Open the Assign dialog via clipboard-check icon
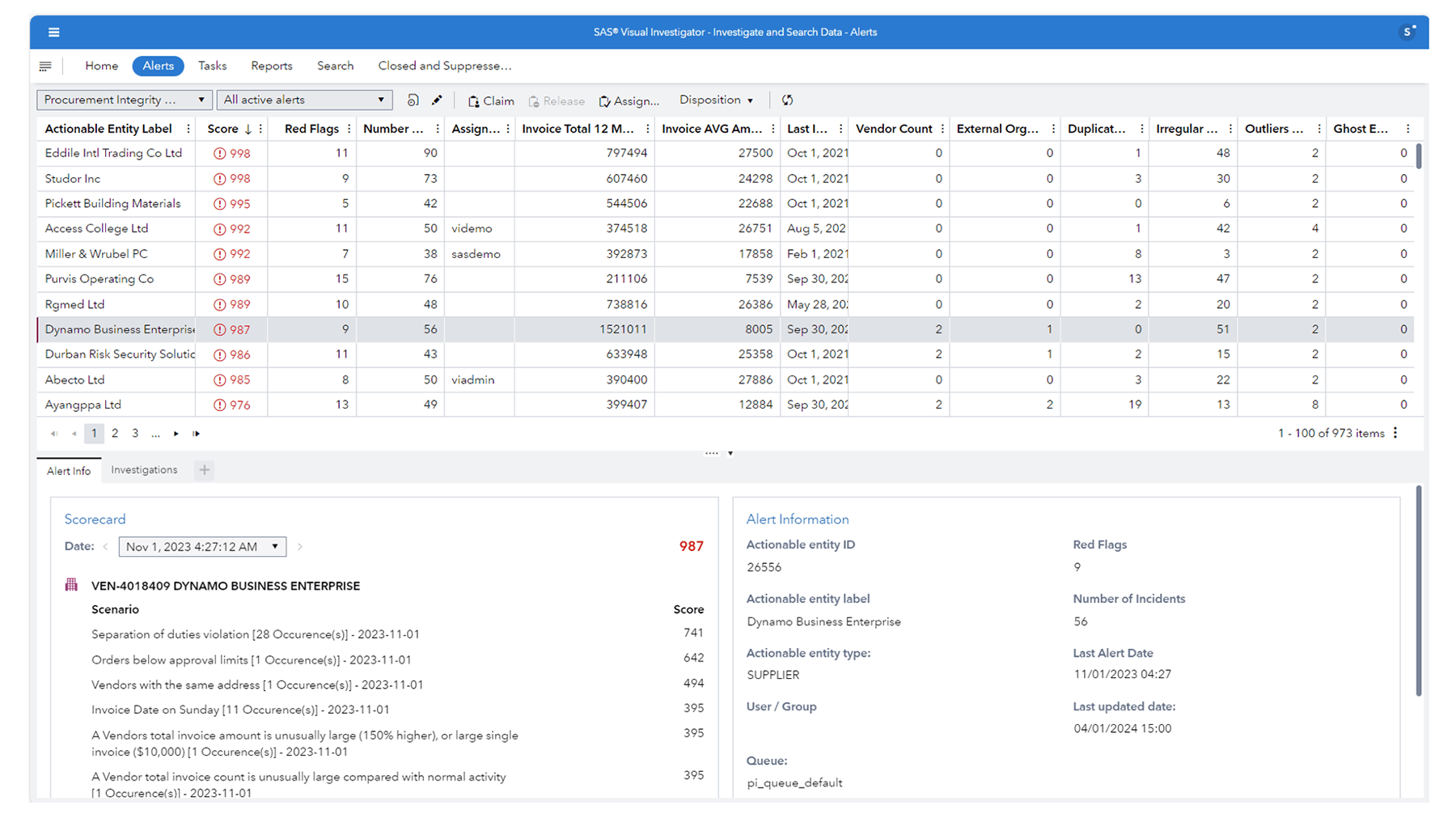The height and width of the screenshot is (814, 1456). click(629, 100)
